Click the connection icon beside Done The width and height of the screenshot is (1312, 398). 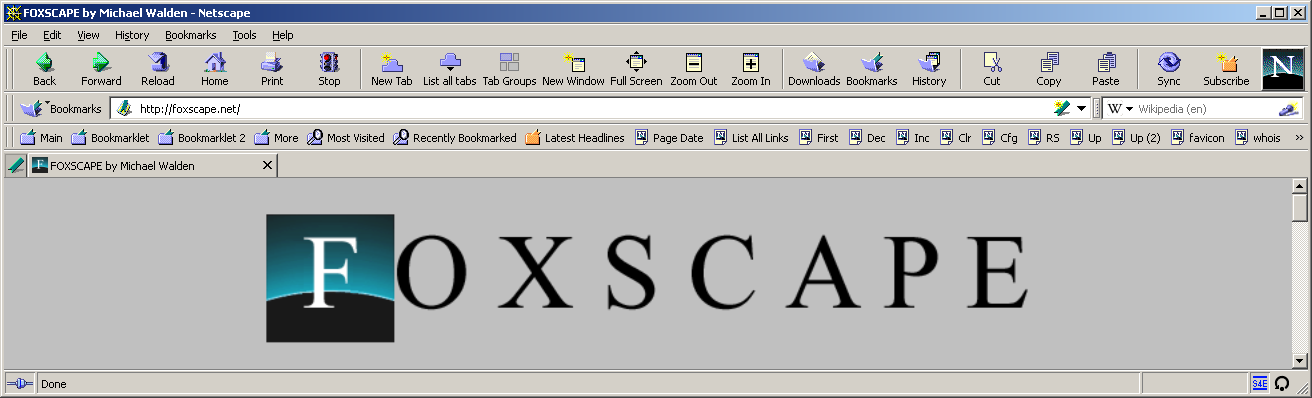20,384
